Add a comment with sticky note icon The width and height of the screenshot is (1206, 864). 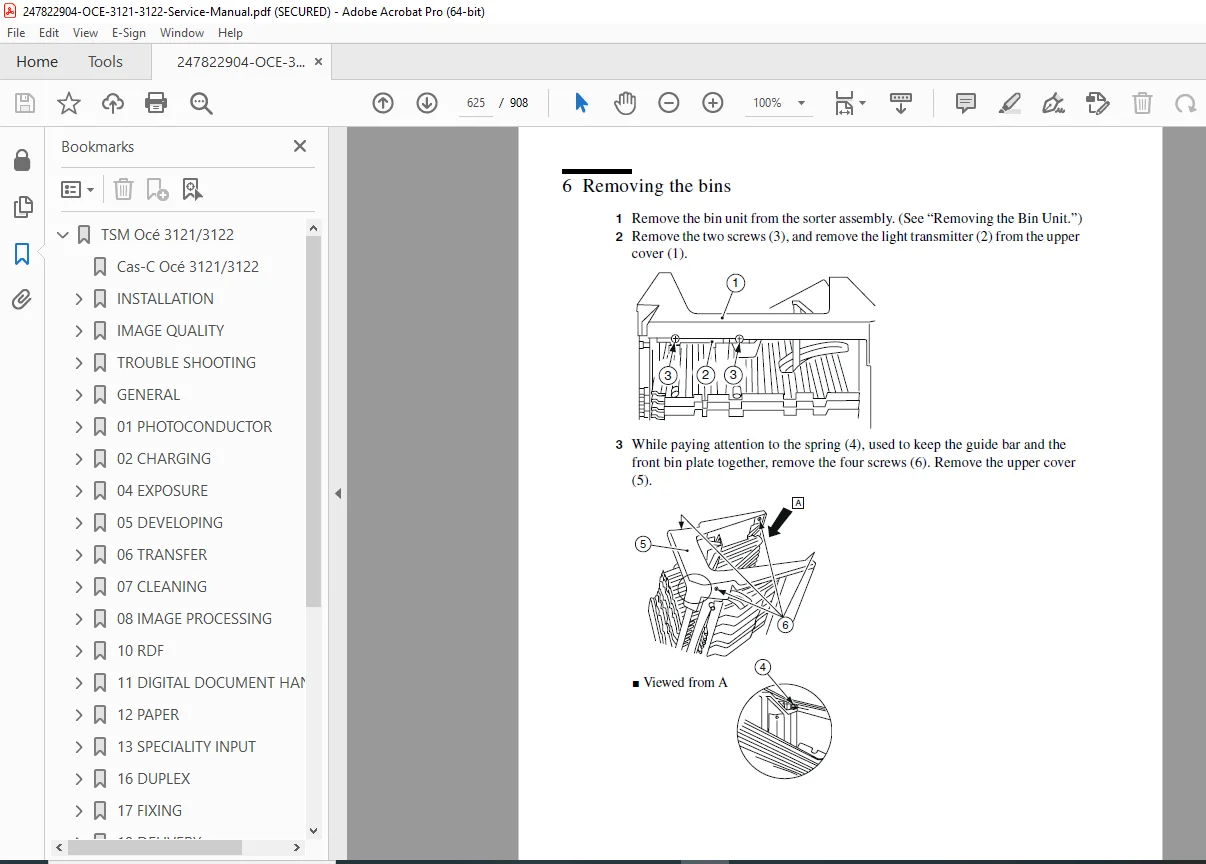965,103
